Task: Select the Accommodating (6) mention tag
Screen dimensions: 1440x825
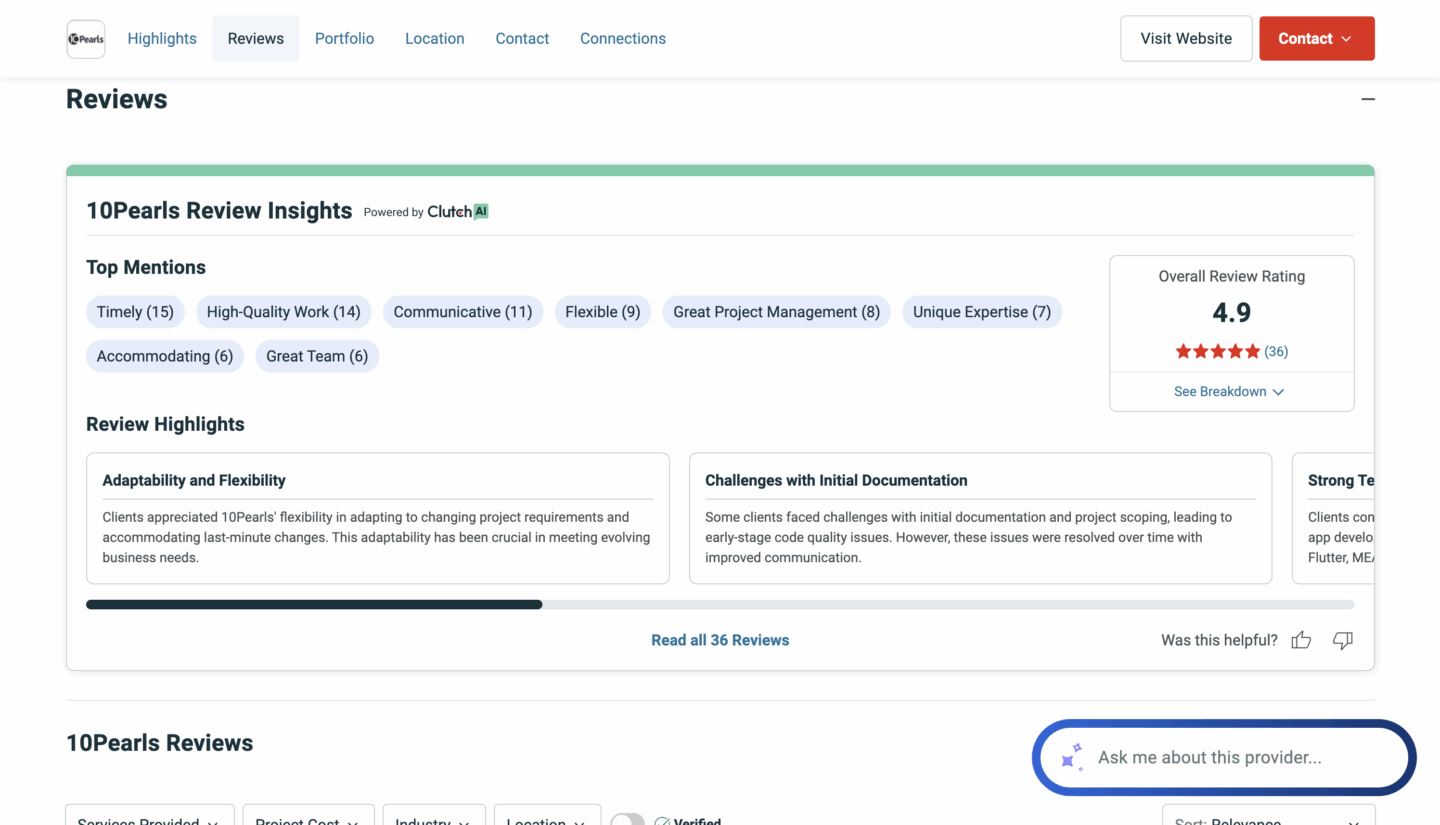Action: tap(165, 356)
